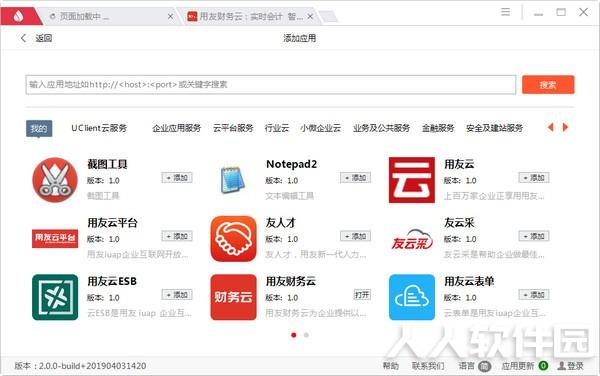Open 应用更新 with green badge
600x376 pixels.
pyautogui.click(x=524, y=366)
